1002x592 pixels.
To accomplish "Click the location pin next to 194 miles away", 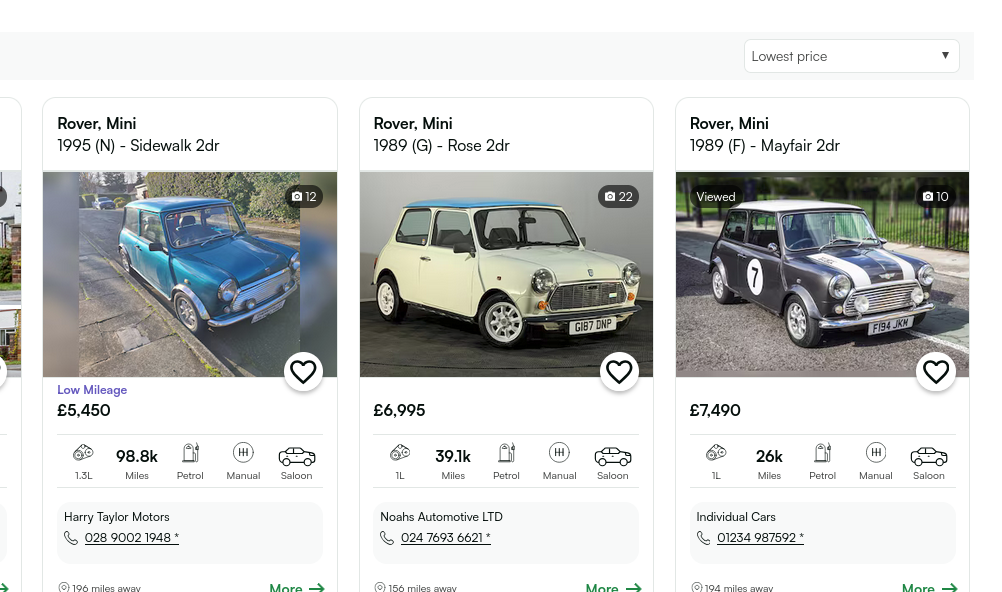I will 697,588.
